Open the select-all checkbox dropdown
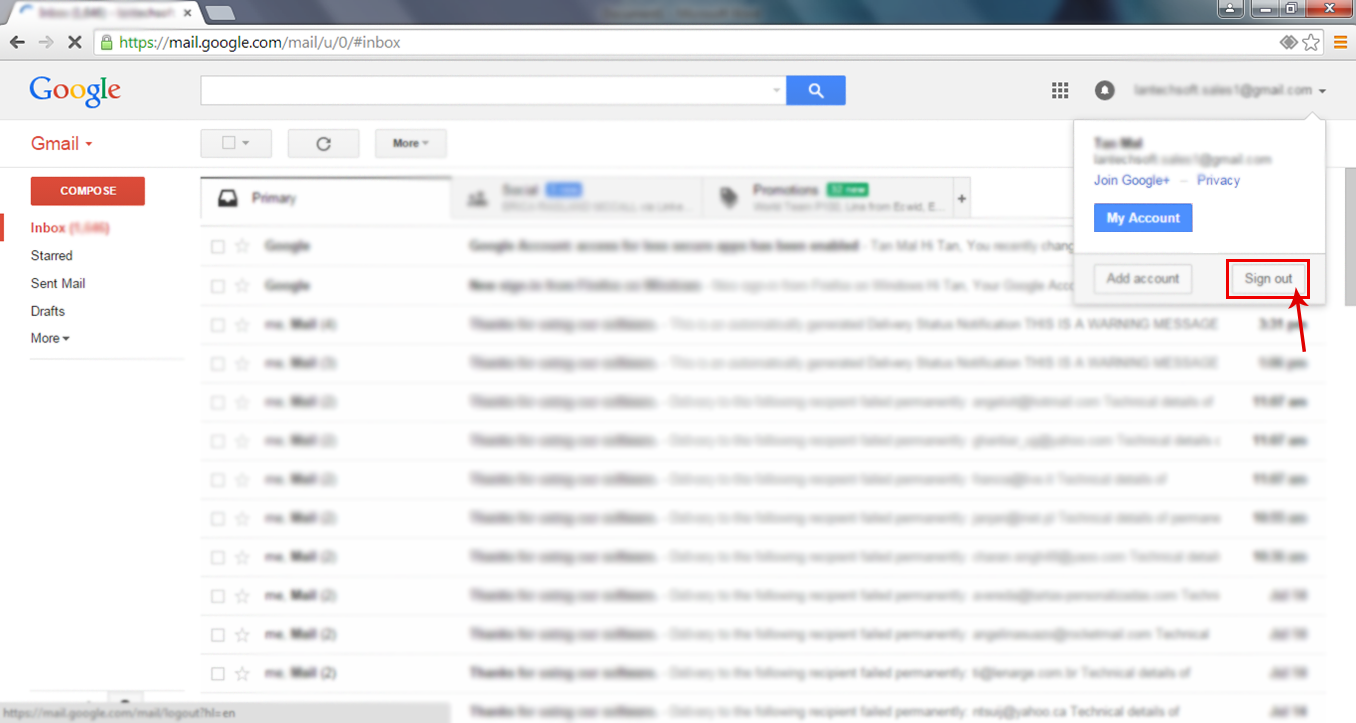Image resolution: width=1356 pixels, height=723 pixels. click(x=236, y=143)
